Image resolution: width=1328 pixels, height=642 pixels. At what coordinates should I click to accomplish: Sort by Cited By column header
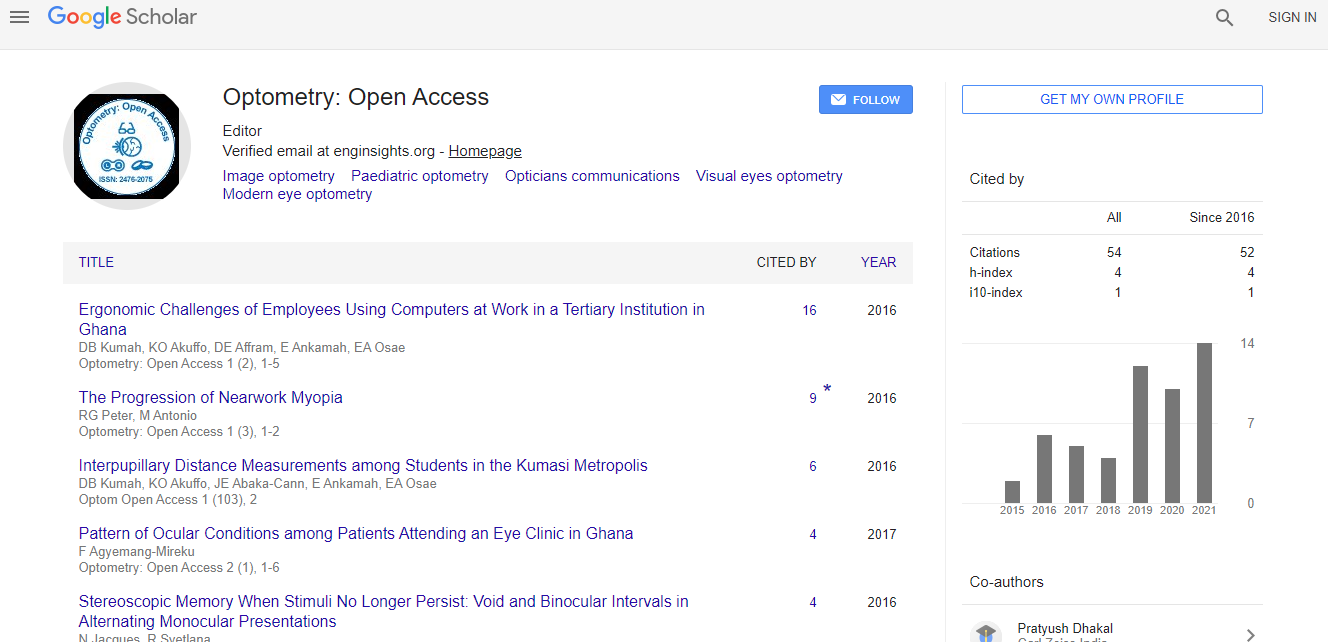point(786,262)
